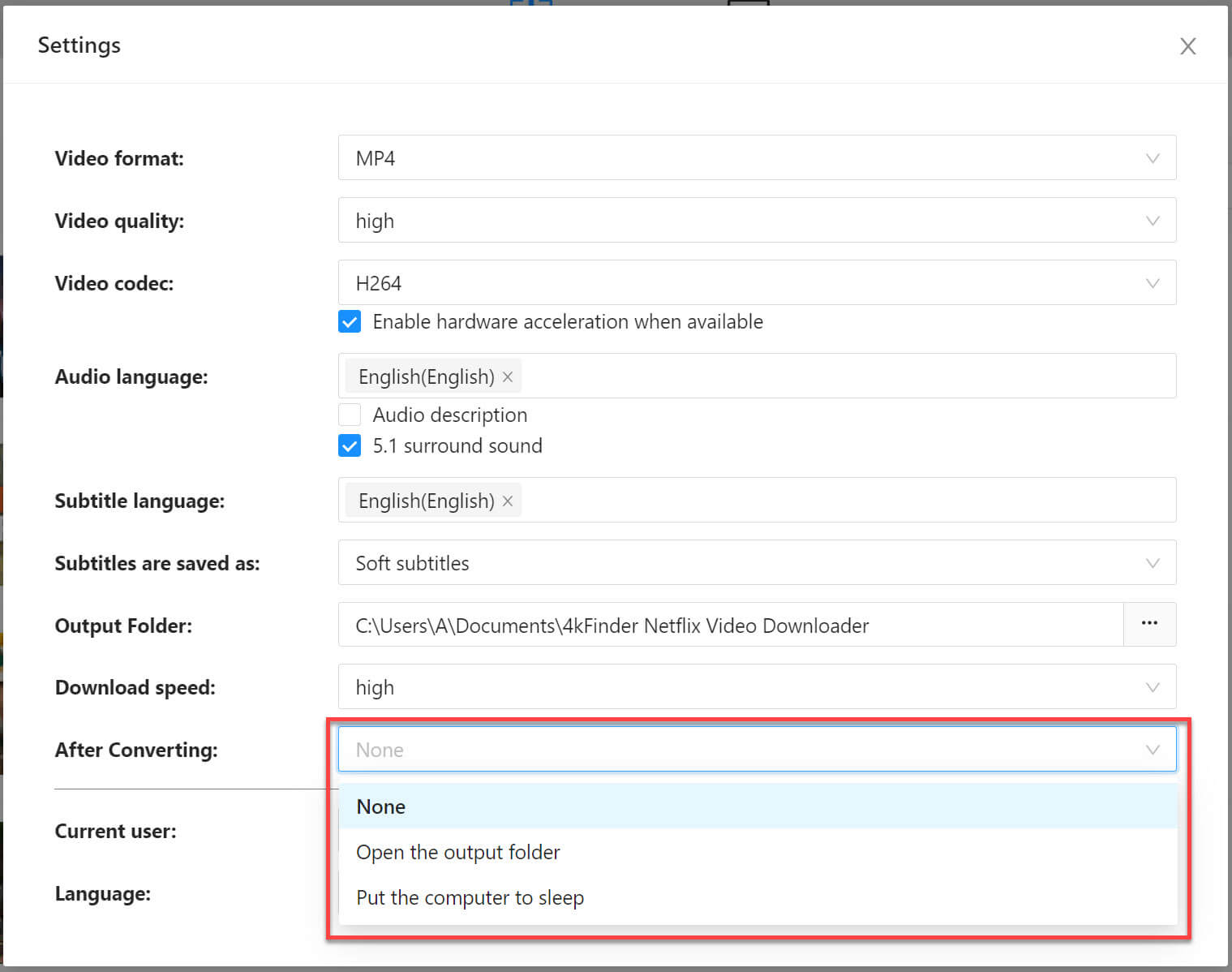The image size is (1232, 972).
Task: Click the Download speed chevron arrow
Action: (1153, 687)
